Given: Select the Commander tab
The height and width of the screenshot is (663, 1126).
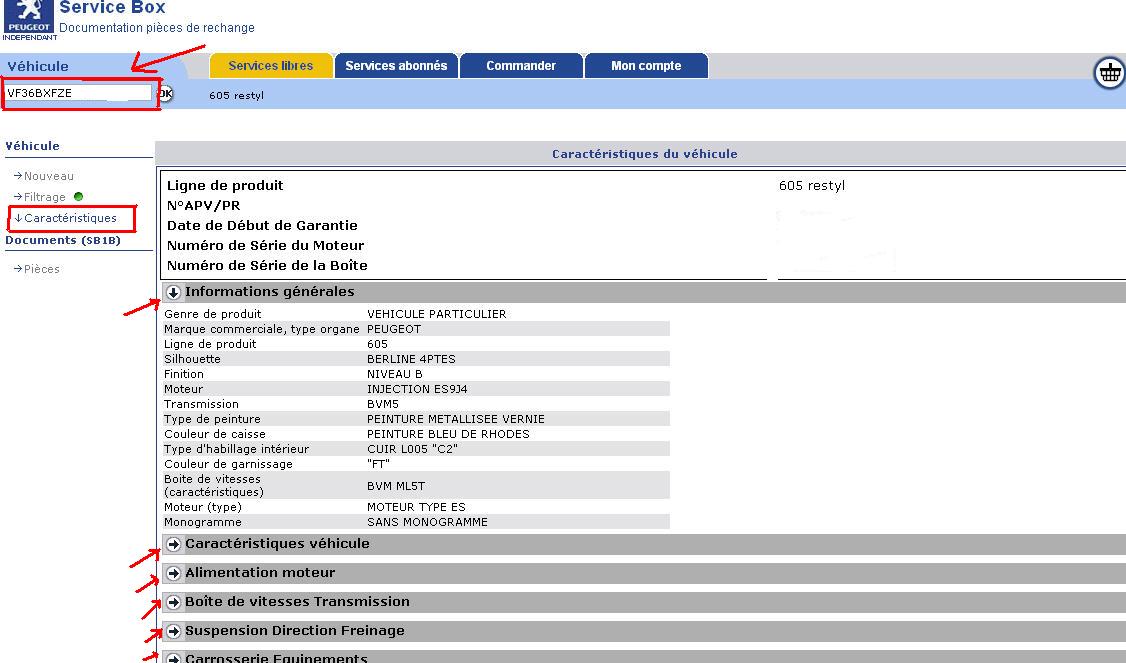Looking at the screenshot, I should (x=520, y=66).
